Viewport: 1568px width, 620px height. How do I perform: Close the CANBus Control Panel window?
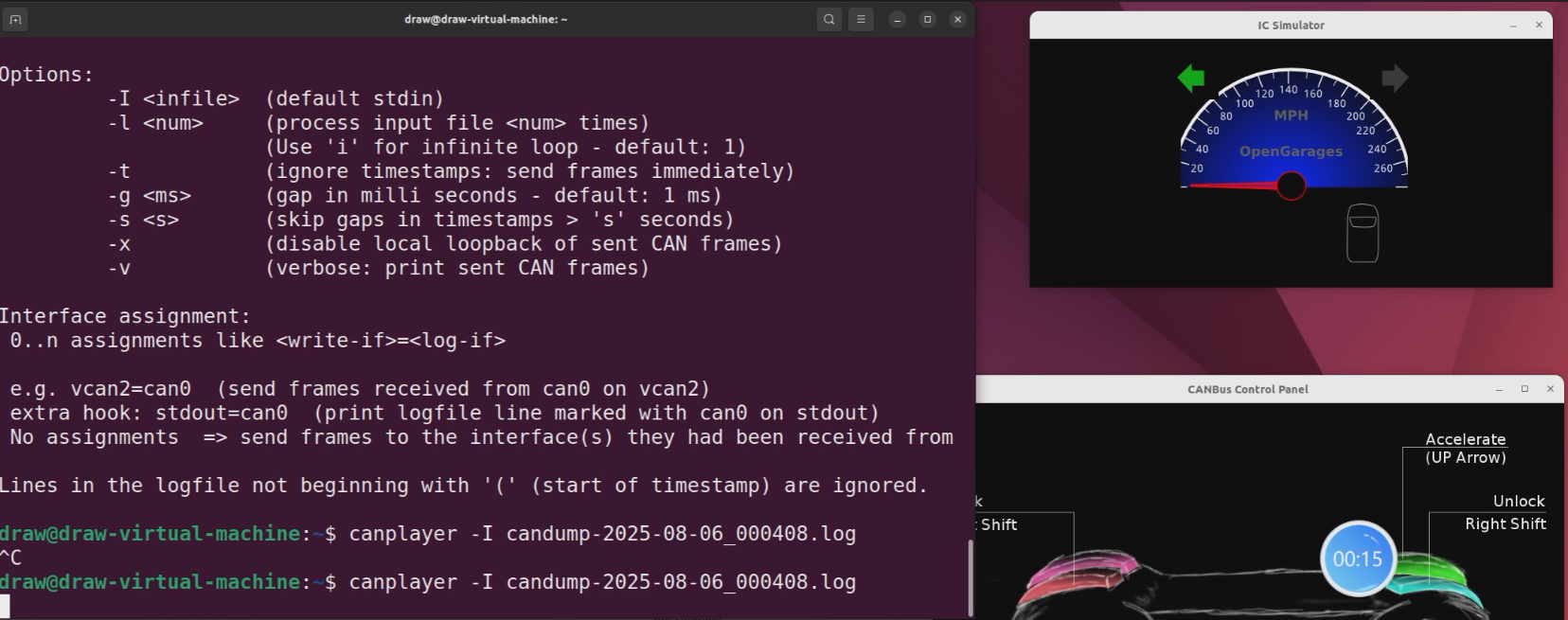1550,389
